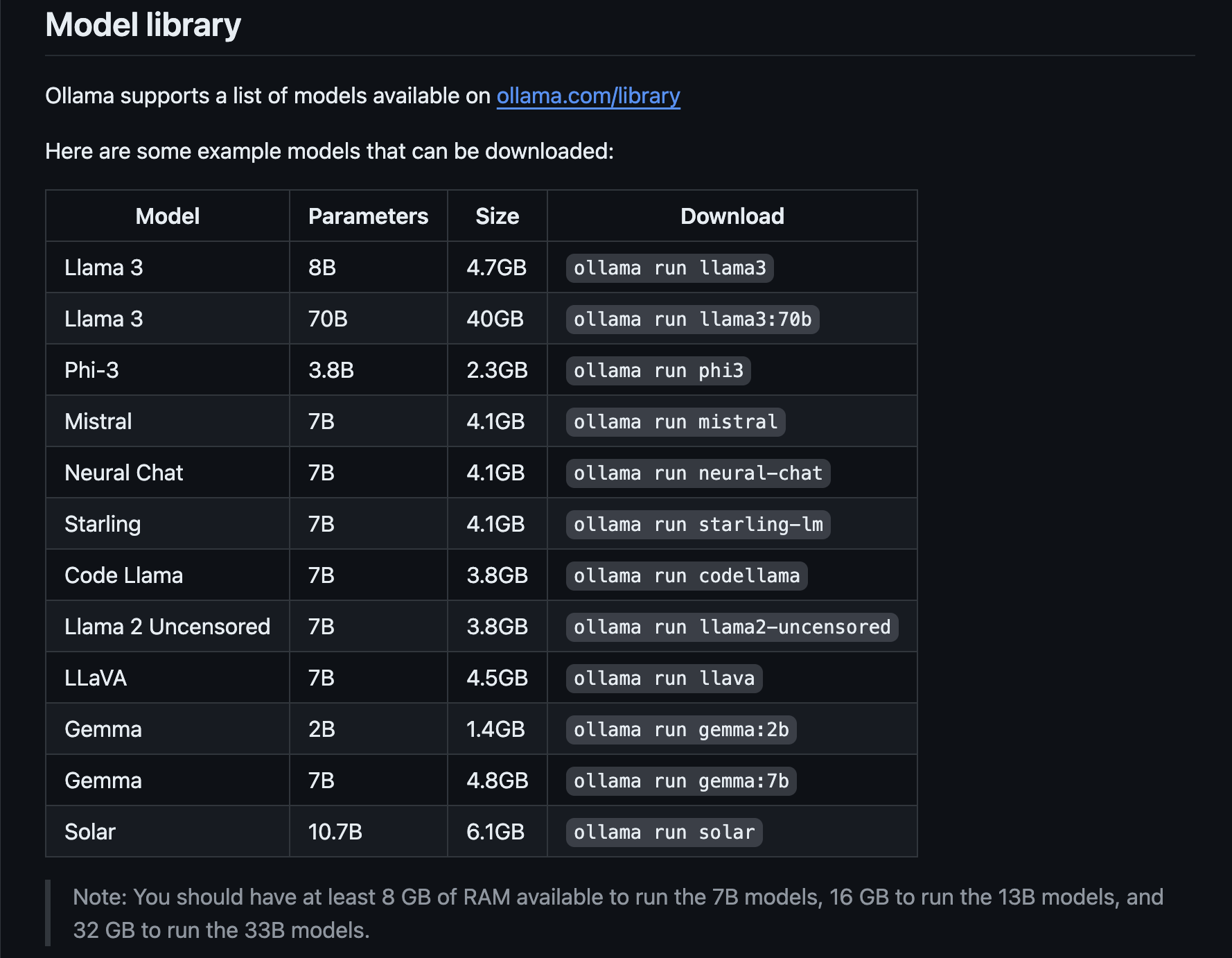Click the 'ollama run llama3' code snippet

(669, 268)
